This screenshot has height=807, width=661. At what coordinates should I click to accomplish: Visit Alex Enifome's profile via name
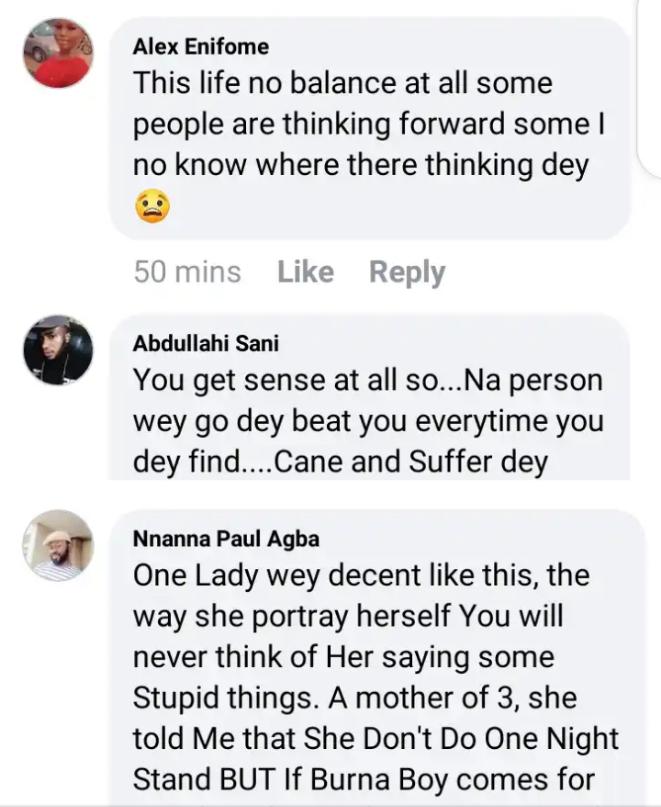[x=200, y=46]
